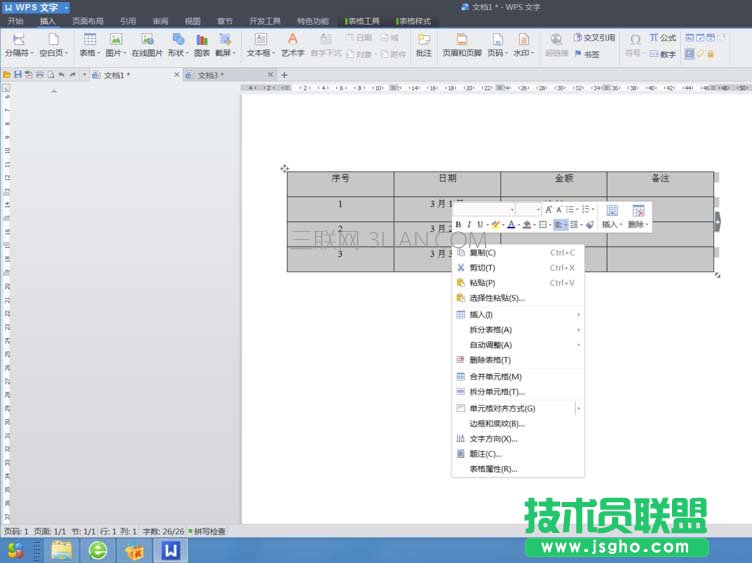Open 表格属性(R)... from context menu

pyautogui.click(x=518, y=469)
